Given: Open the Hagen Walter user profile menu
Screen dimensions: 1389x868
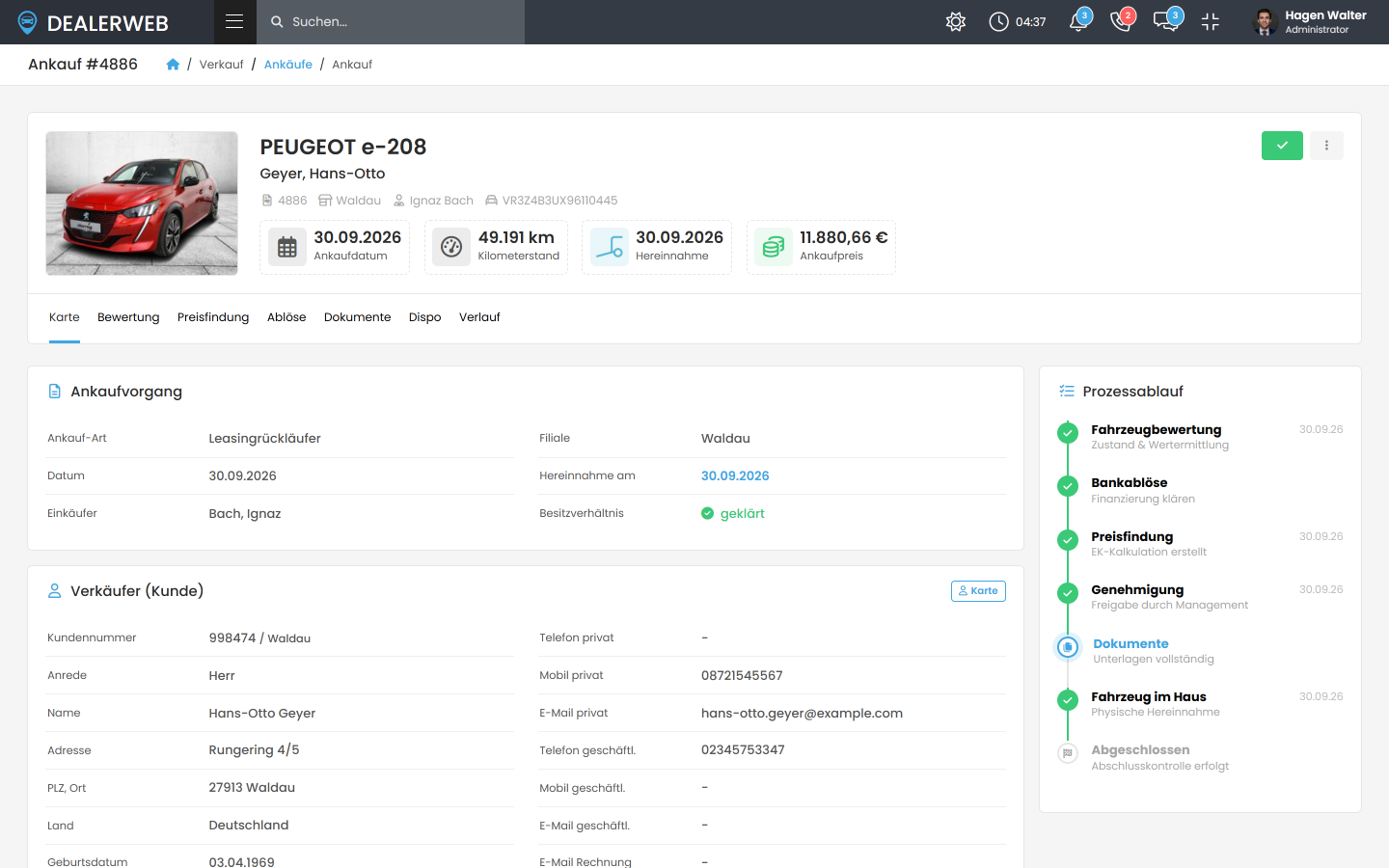Looking at the screenshot, I should [1310, 21].
